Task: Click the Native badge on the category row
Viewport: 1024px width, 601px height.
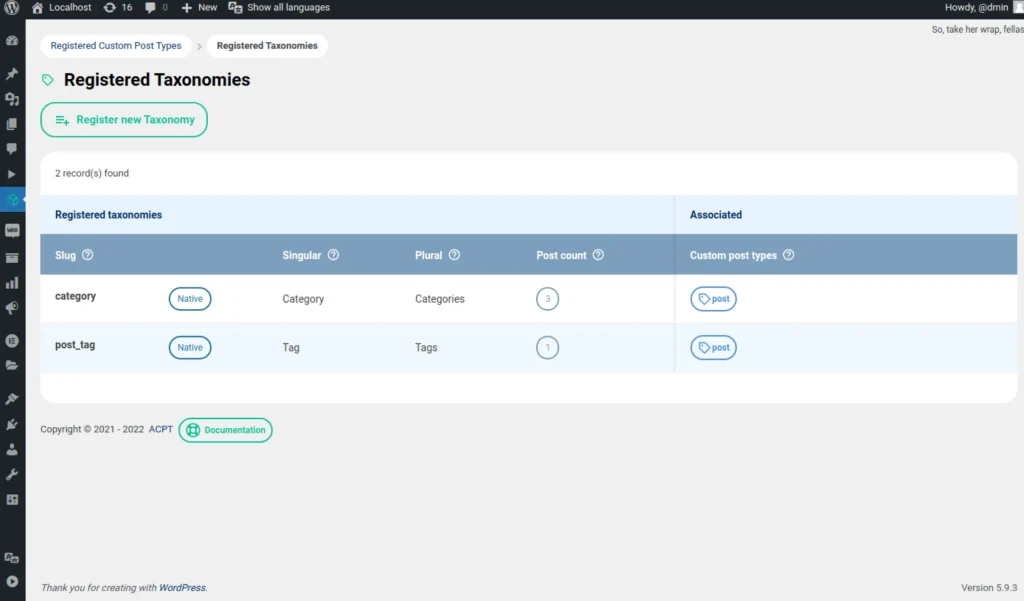Action: pos(189,298)
